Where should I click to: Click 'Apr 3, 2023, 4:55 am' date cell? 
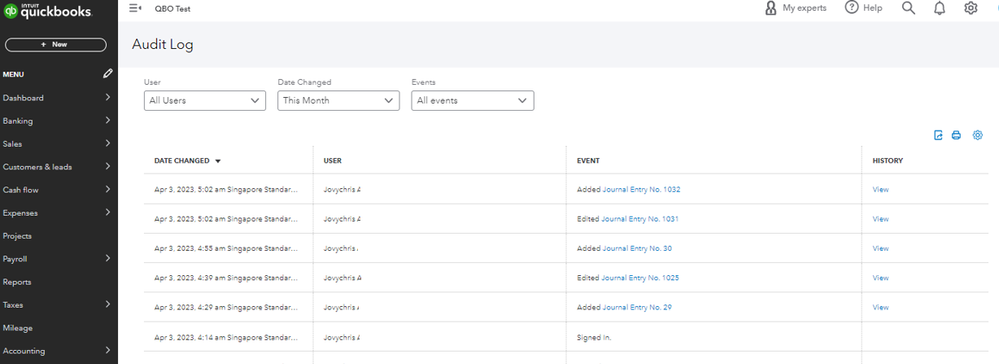(226, 248)
